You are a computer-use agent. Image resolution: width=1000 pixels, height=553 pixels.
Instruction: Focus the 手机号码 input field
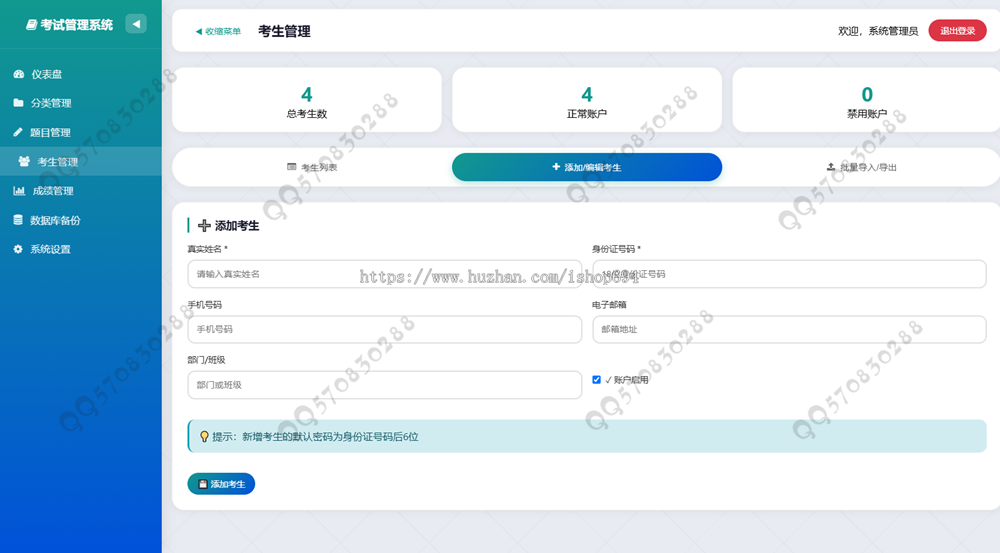point(385,330)
